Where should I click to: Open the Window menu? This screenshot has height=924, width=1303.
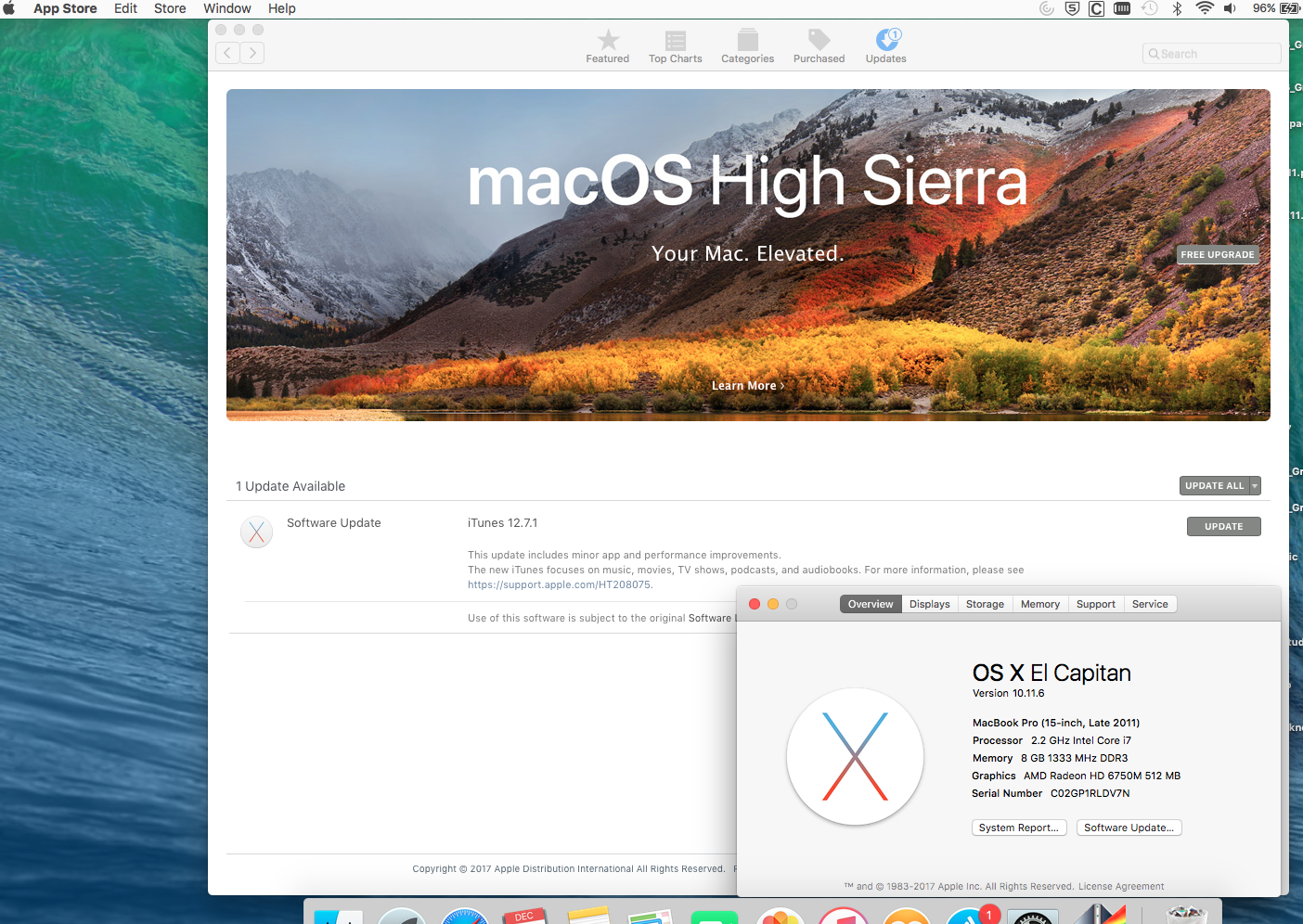click(x=227, y=8)
